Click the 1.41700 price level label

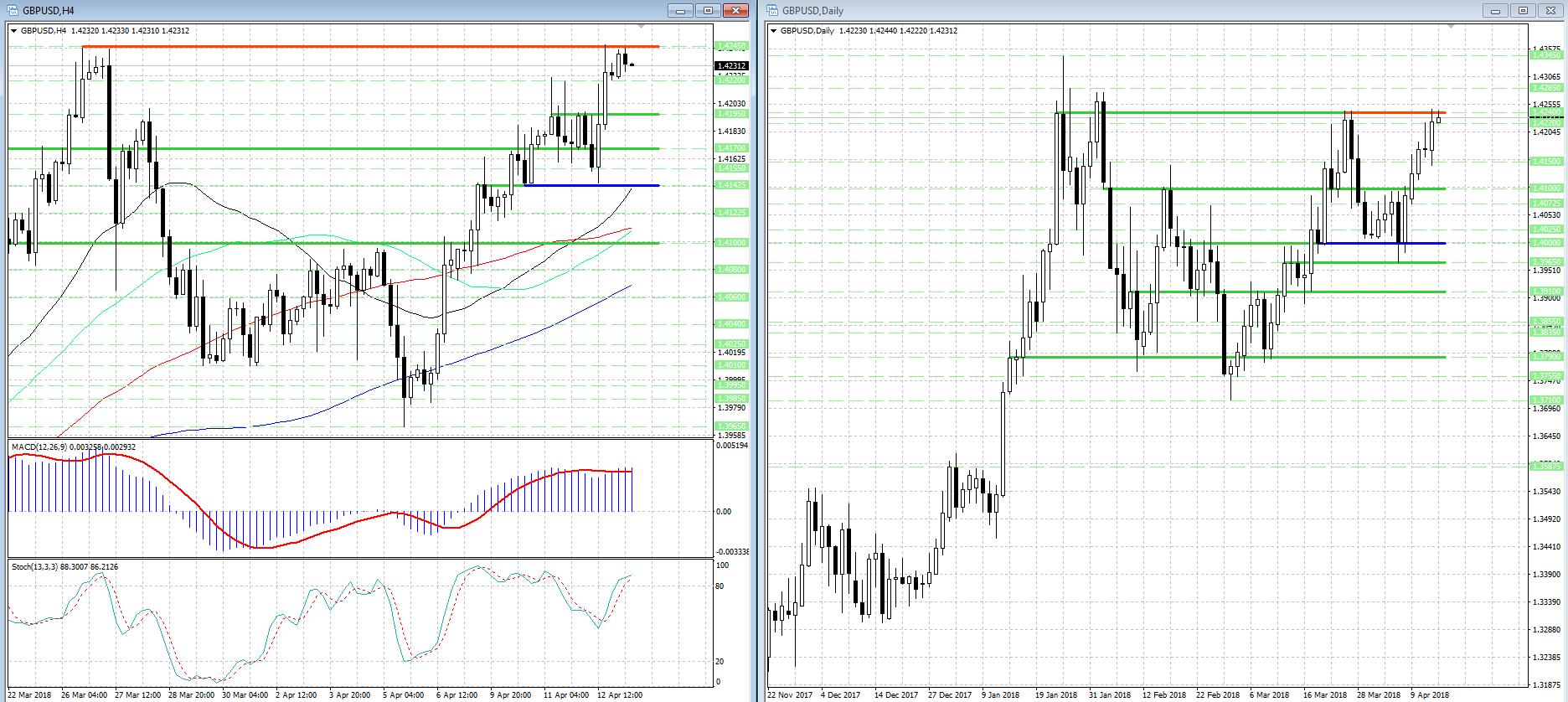[x=731, y=148]
